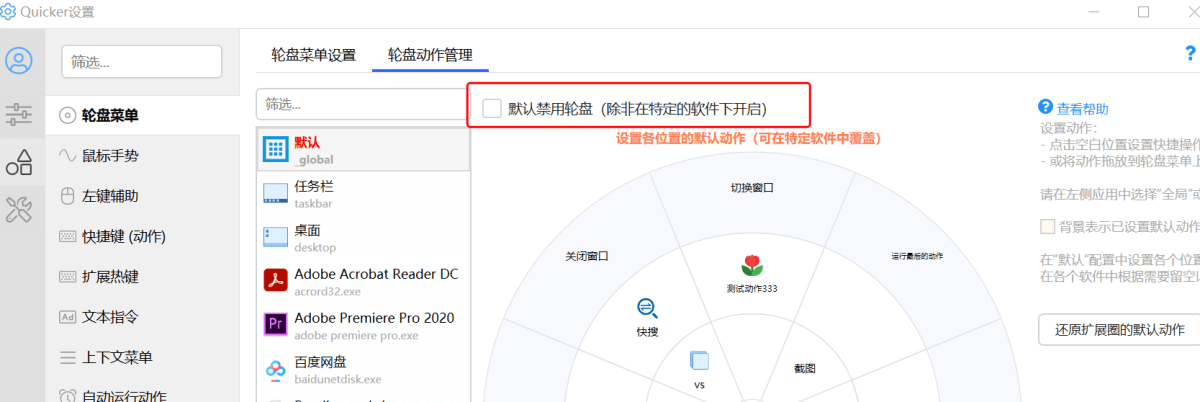This screenshot has width=1200, height=402.
Task: Click the vs window action icon
Action: click(699, 360)
